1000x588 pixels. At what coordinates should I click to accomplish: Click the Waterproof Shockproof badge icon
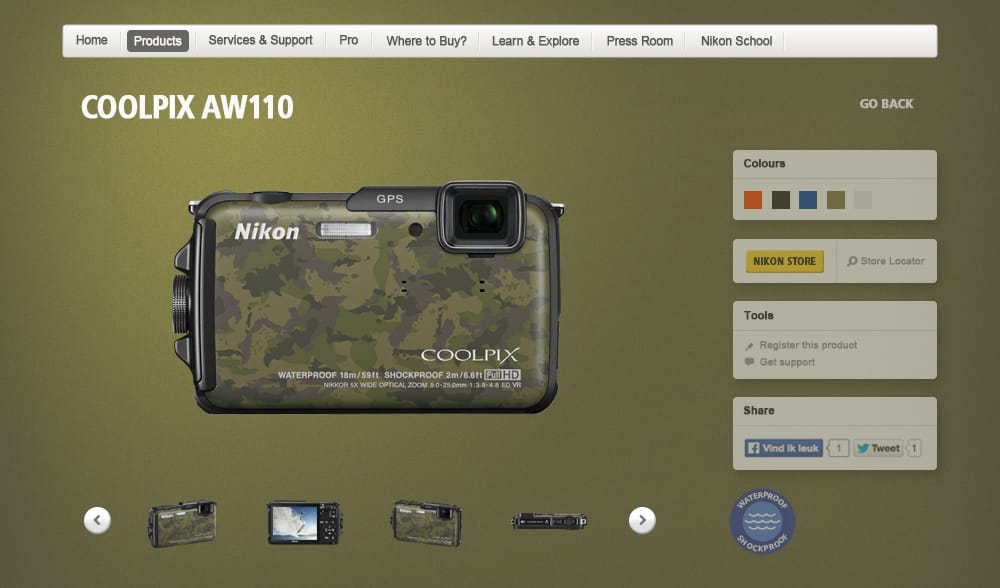(762, 521)
